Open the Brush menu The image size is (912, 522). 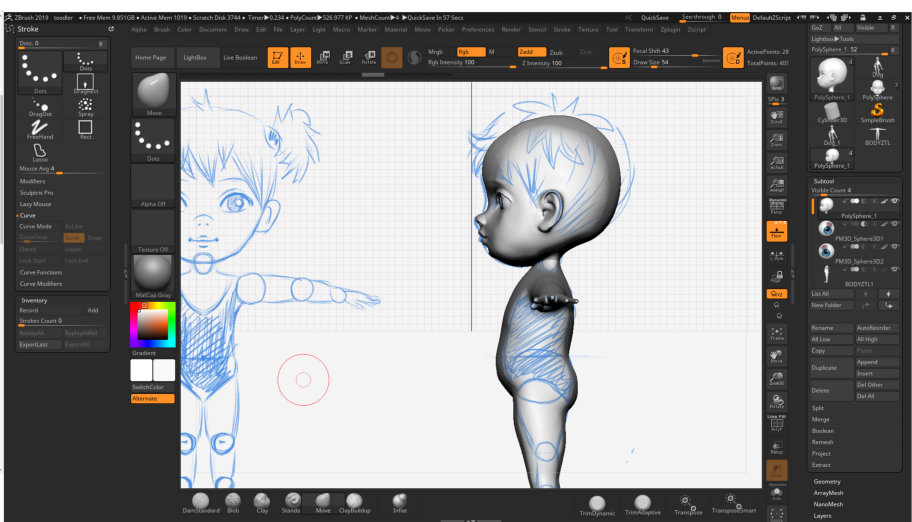(162, 30)
